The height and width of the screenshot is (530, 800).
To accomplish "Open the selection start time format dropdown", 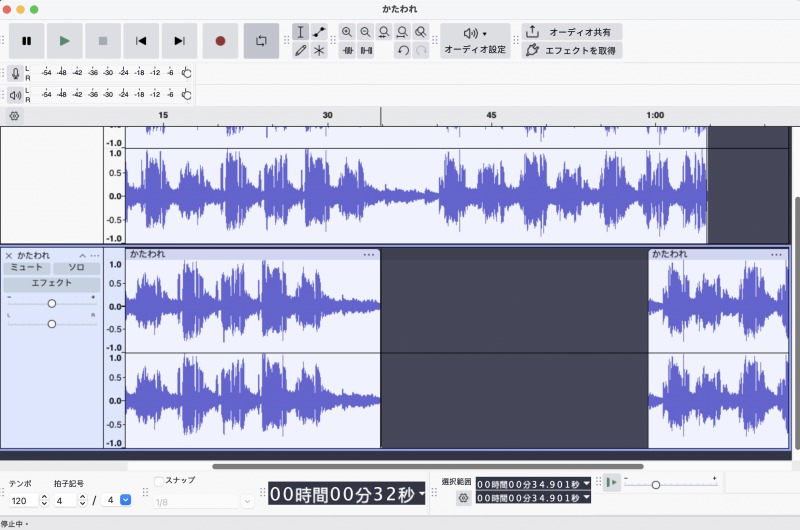I will (x=586, y=483).
